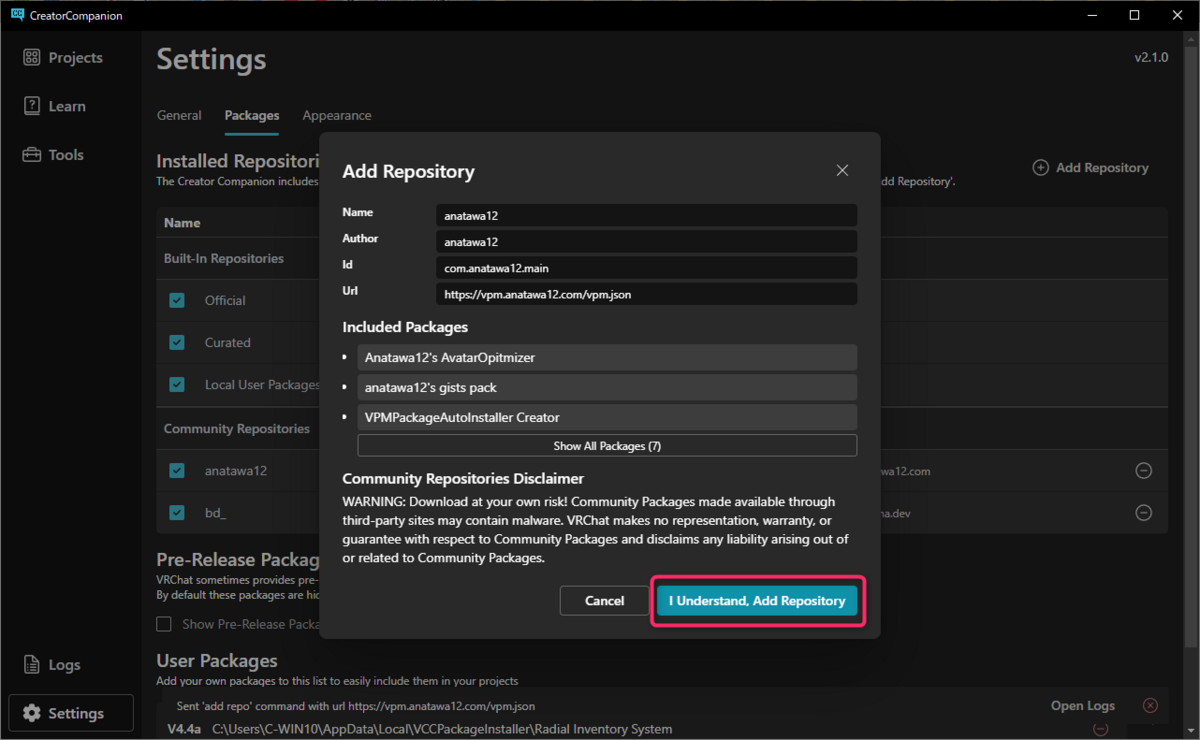Open the Tools toolbox icon
The width and height of the screenshot is (1200, 740).
(x=32, y=155)
